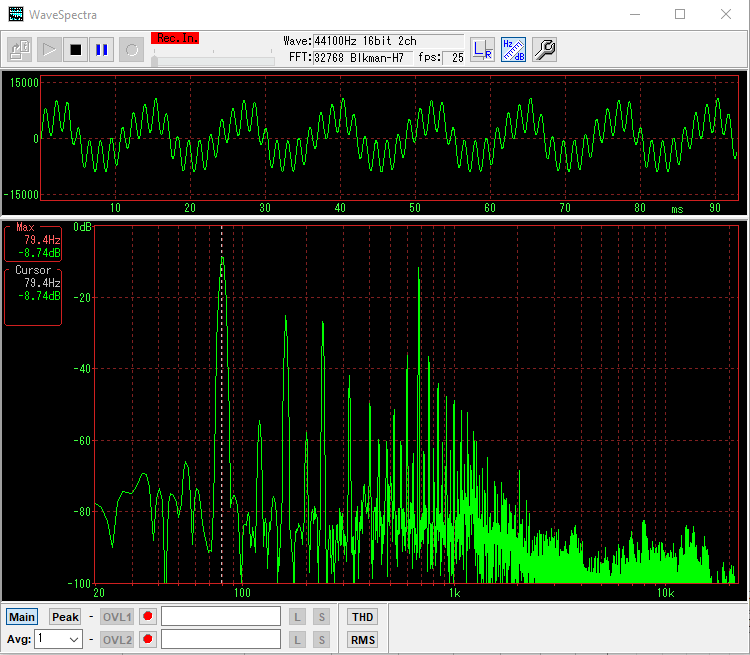750x655 pixels.
Task: Click the L button in OVL2 row
Action: (x=298, y=640)
